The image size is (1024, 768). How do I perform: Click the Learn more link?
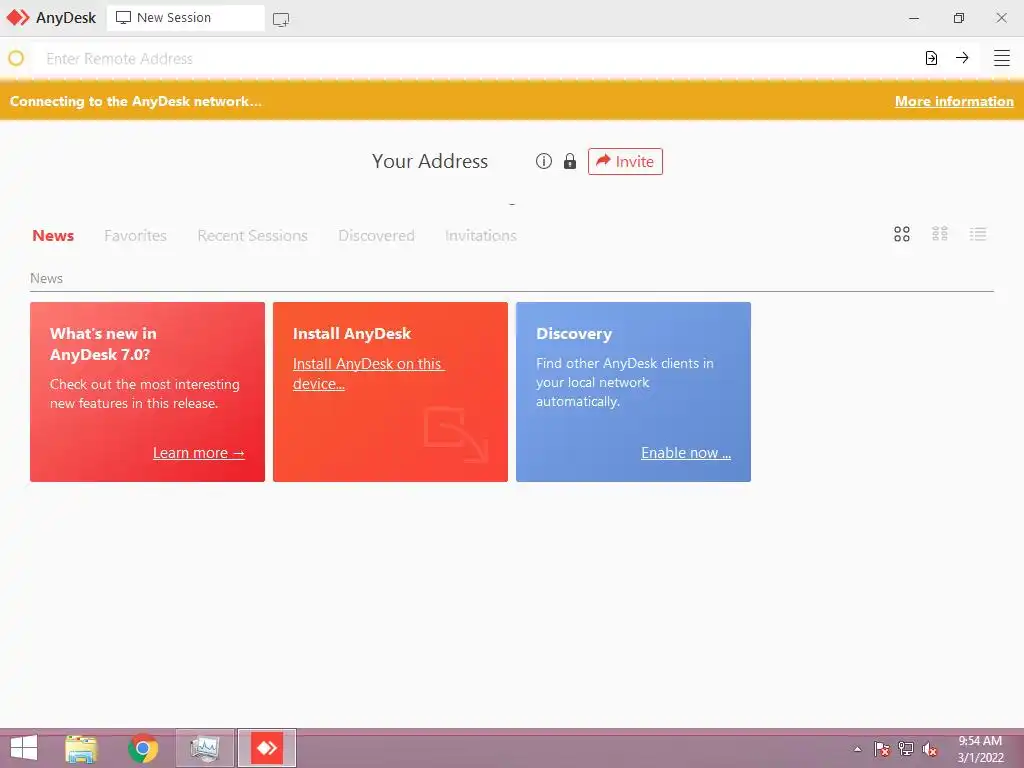(199, 453)
